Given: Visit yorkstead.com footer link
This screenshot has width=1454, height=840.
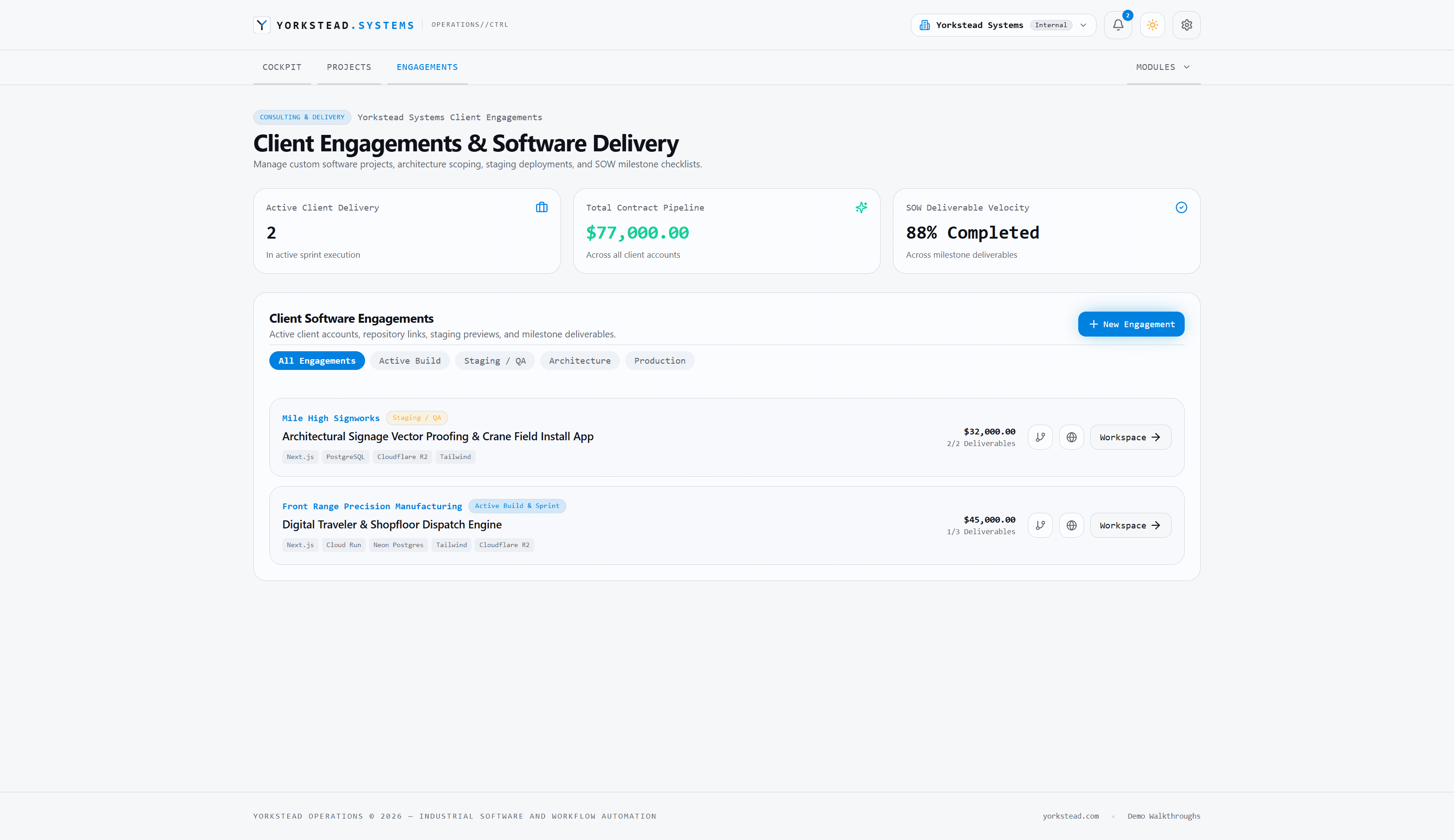Looking at the screenshot, I should (x=1070, y=816).
